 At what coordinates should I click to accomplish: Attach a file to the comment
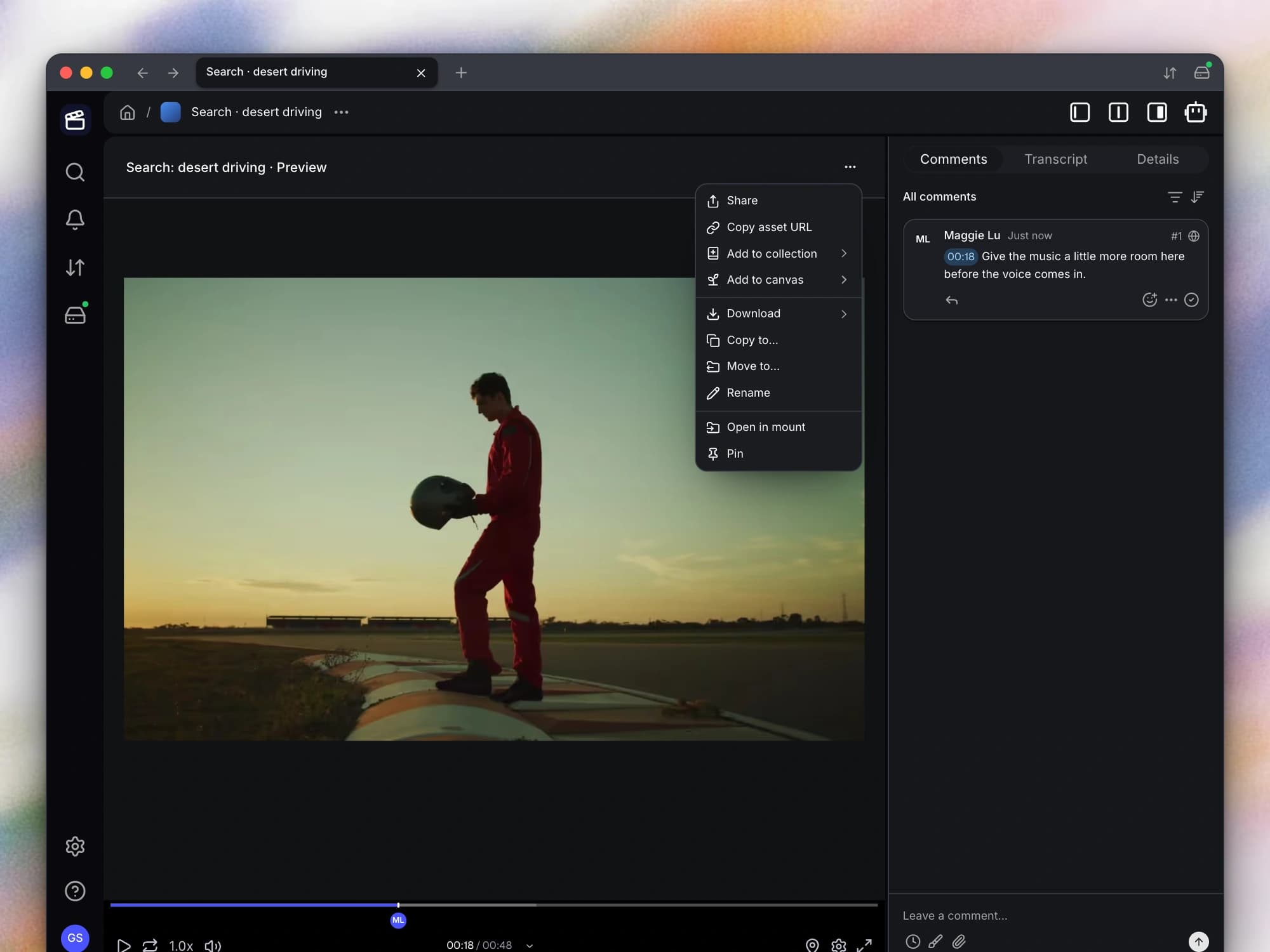pos(959,941)
